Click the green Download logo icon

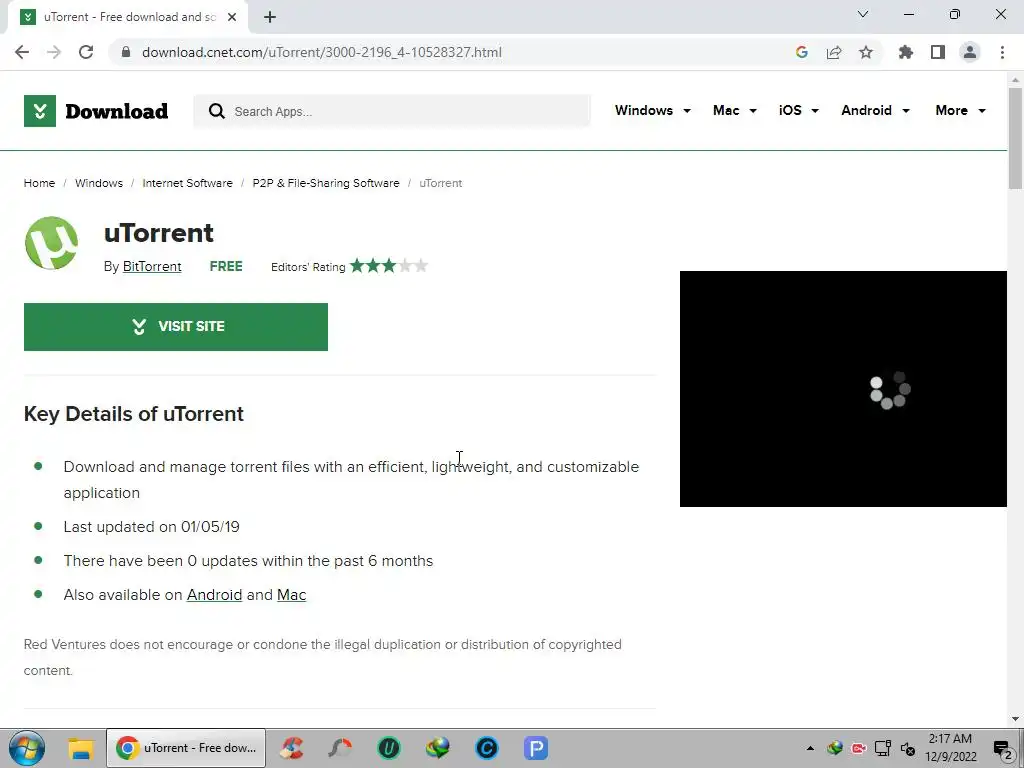pyautogui.click(x=40, y=111)
